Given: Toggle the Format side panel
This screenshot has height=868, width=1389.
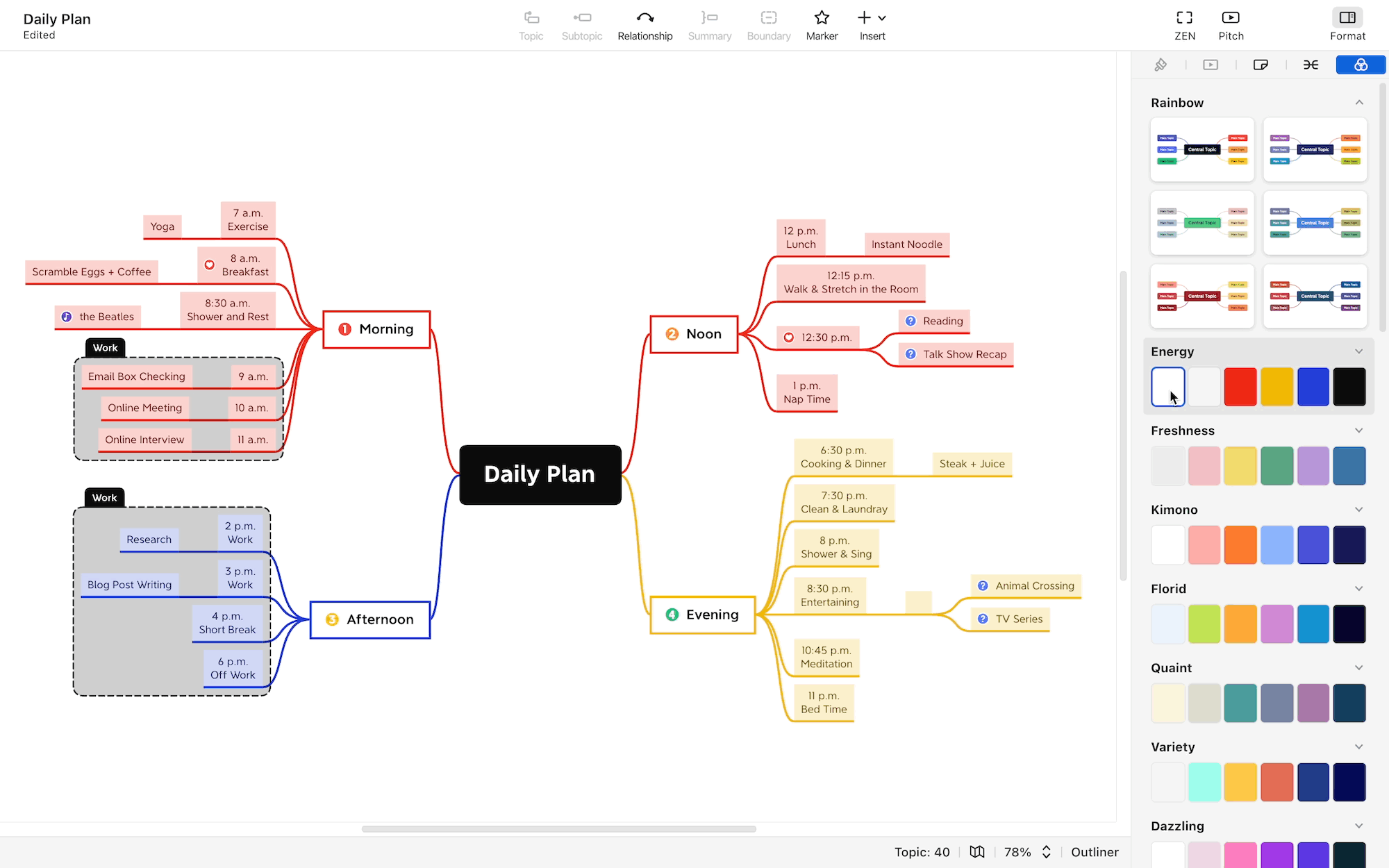Looking at the screenshot, I should point(1347,26).
